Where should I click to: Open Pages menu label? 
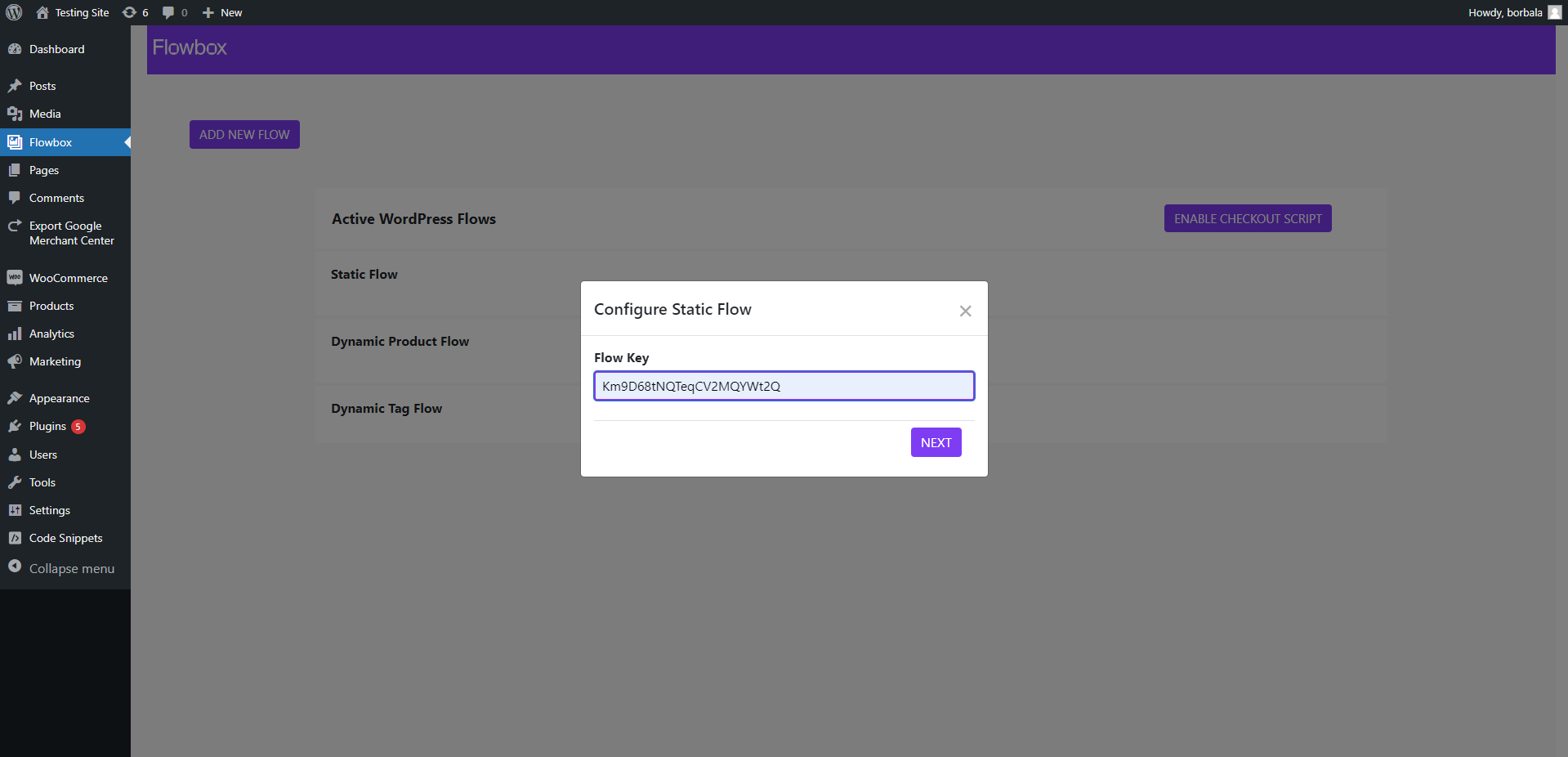[x=44, y=170]
